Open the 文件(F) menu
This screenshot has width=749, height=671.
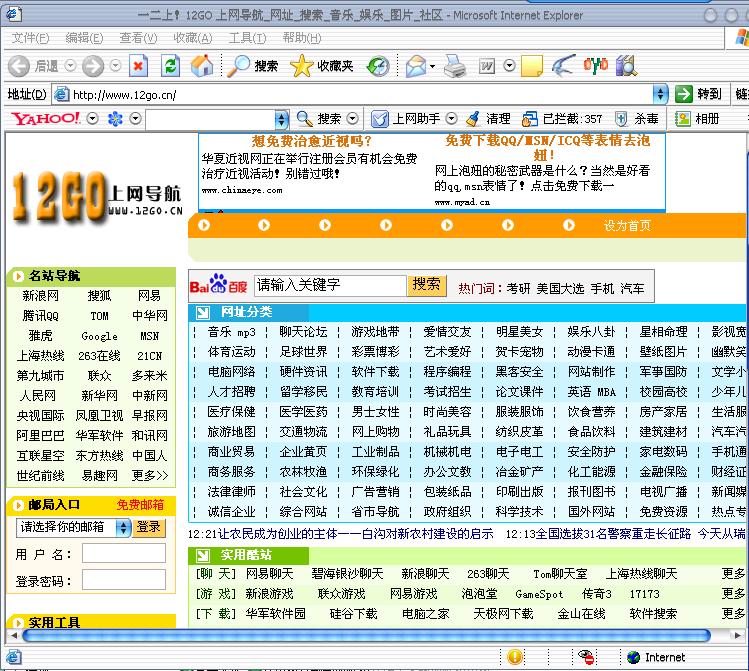click(30, 38)
